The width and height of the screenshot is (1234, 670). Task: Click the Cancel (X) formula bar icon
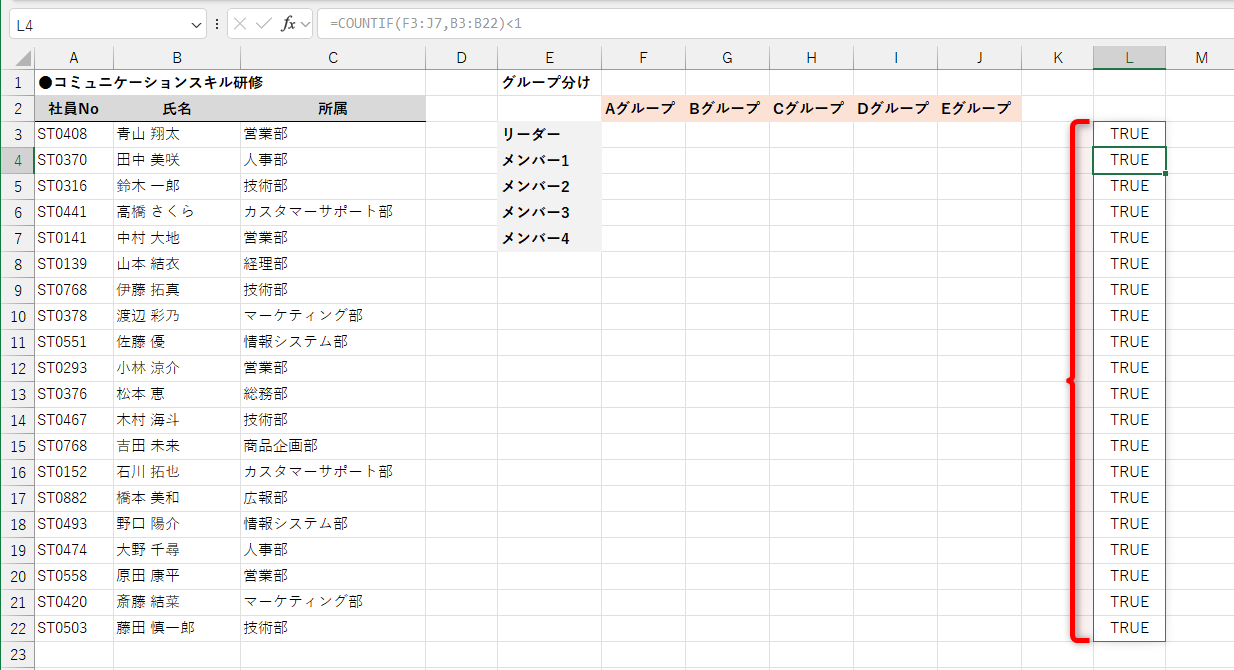tap(241, 23)
